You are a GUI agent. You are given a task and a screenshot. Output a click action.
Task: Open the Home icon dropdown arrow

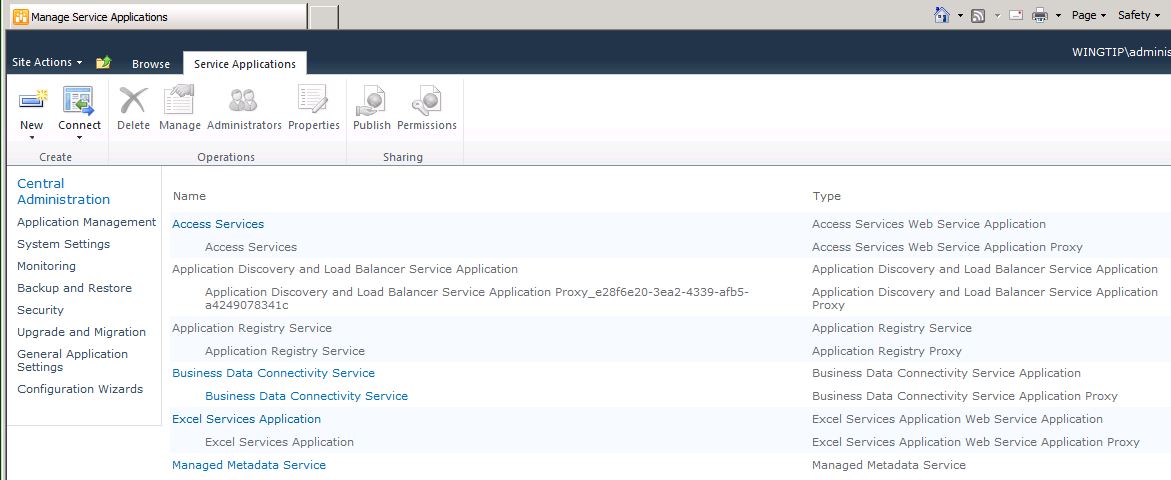pyautogui.click(x=960, y=16)
